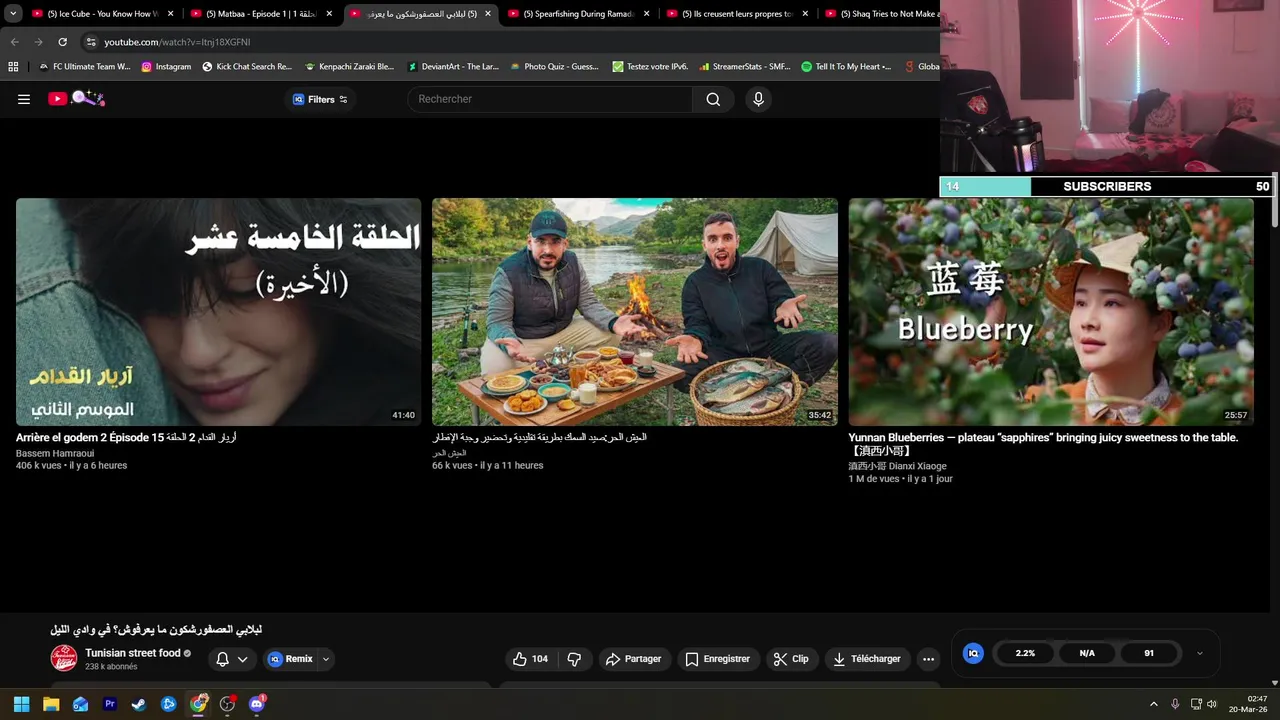Play the campfire fish cooking video thumbnail

point(635,312)
